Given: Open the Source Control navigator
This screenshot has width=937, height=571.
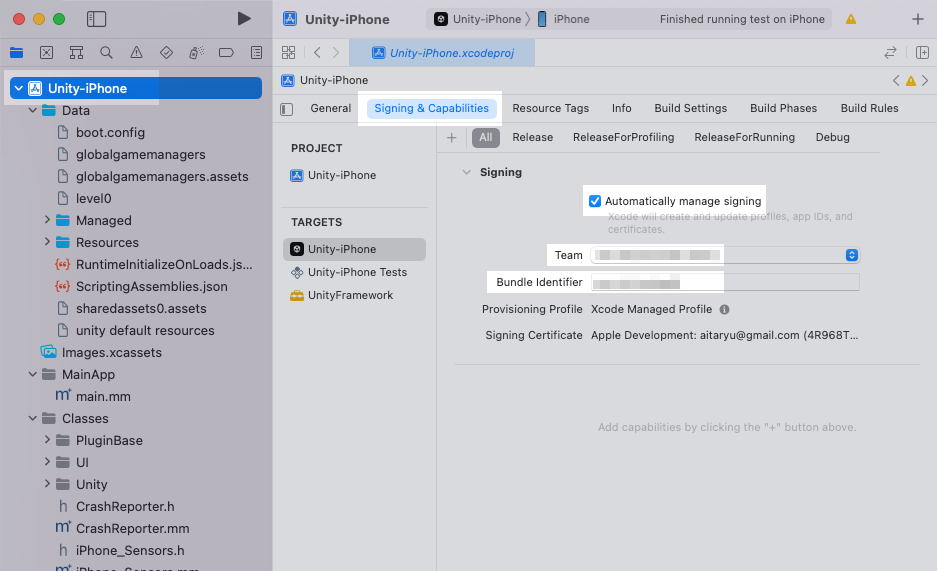Looking at the screenshot, I should click(47, 53).
